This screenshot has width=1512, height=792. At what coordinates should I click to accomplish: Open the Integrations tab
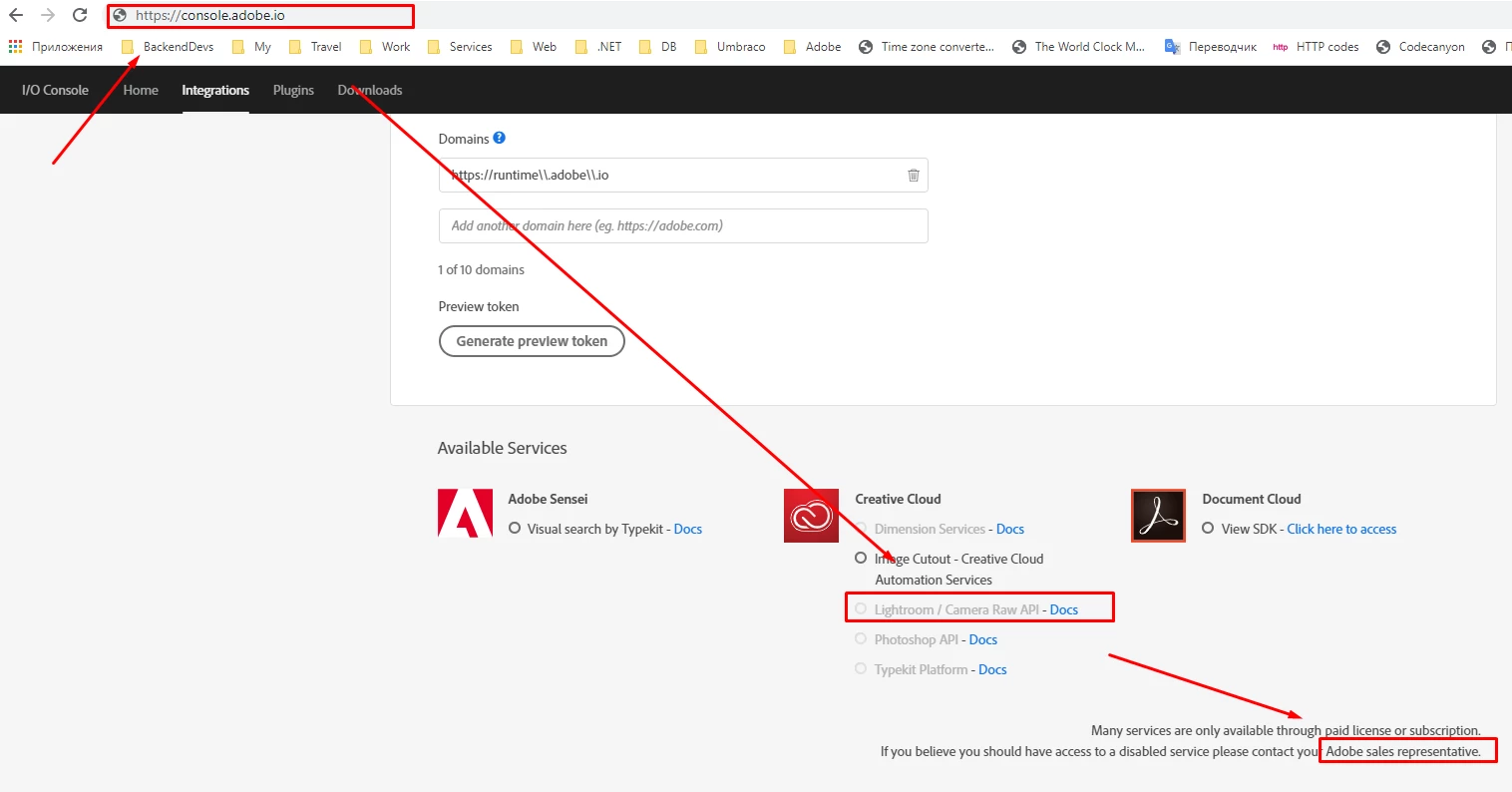coord(215,90)
